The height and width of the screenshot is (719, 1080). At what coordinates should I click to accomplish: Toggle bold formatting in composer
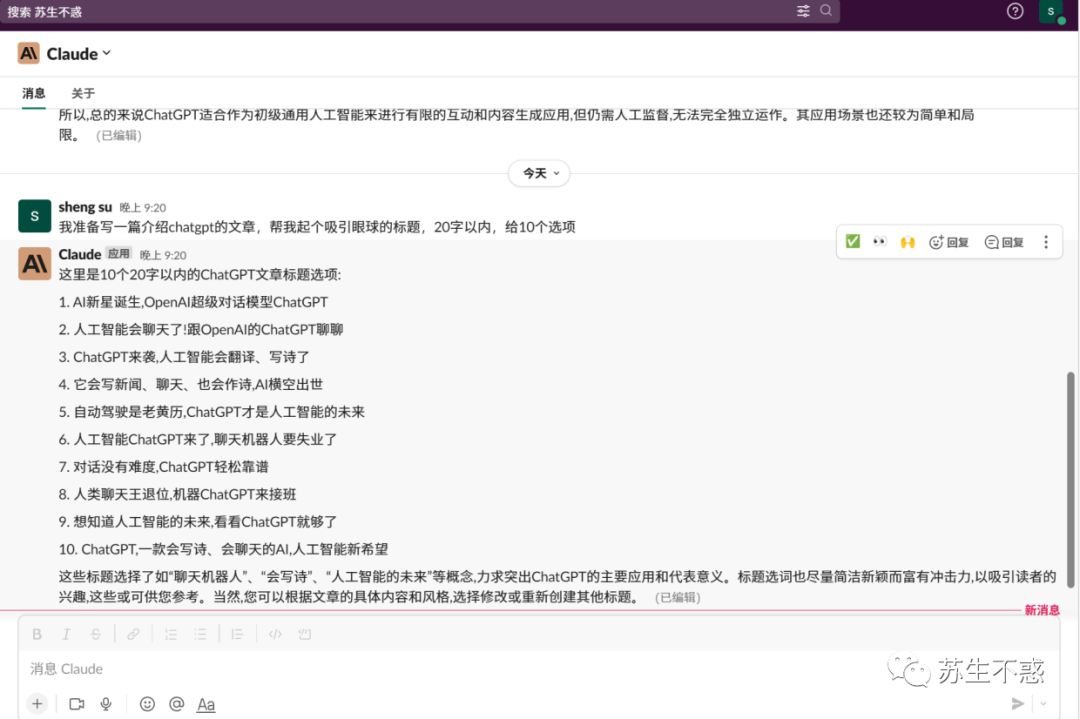[x=37, y=634]
